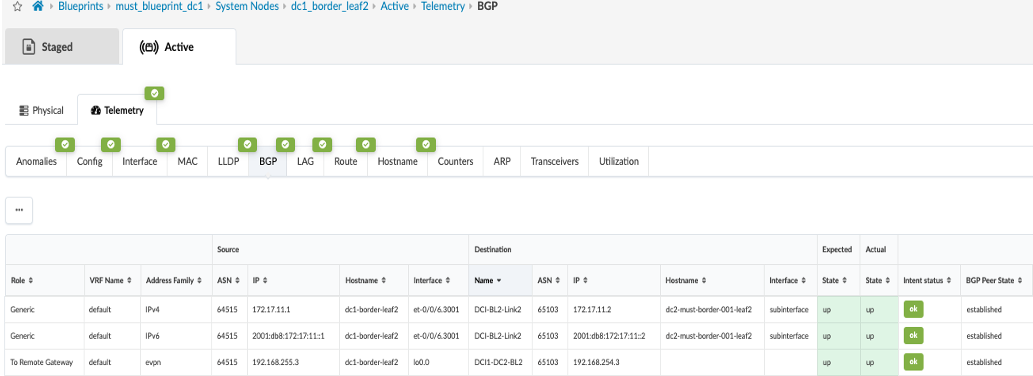Open System Nodes breadcrumb link
Screen dimensions: 1033x376
[246, 7]
